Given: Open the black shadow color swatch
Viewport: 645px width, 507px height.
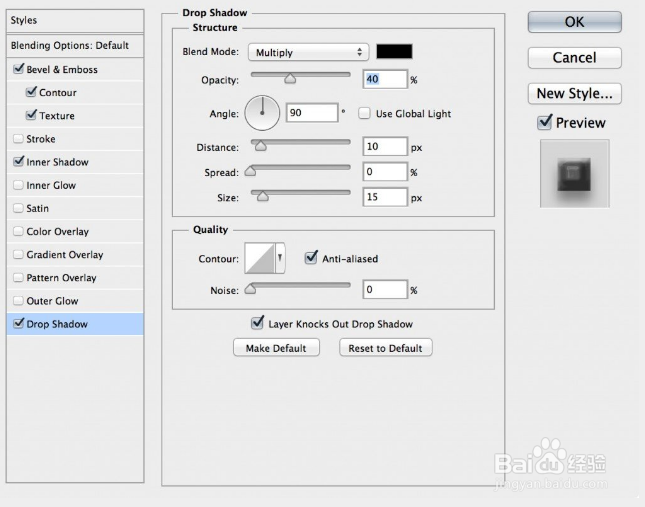Looking at the screenshot, I should [x=394, y=51].
